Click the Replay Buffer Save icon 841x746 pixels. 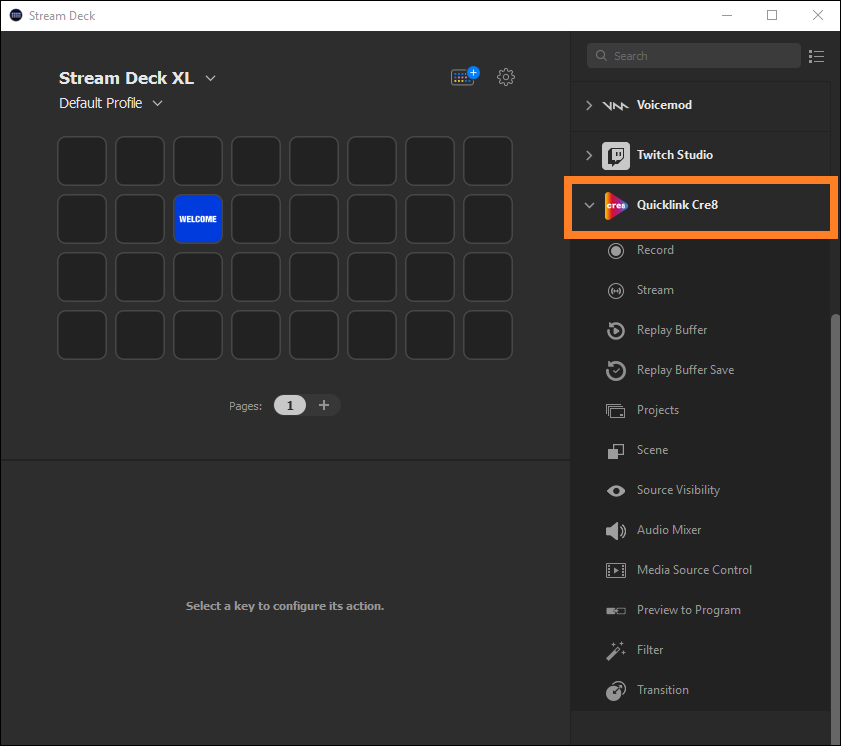click(x=616, y=371)
